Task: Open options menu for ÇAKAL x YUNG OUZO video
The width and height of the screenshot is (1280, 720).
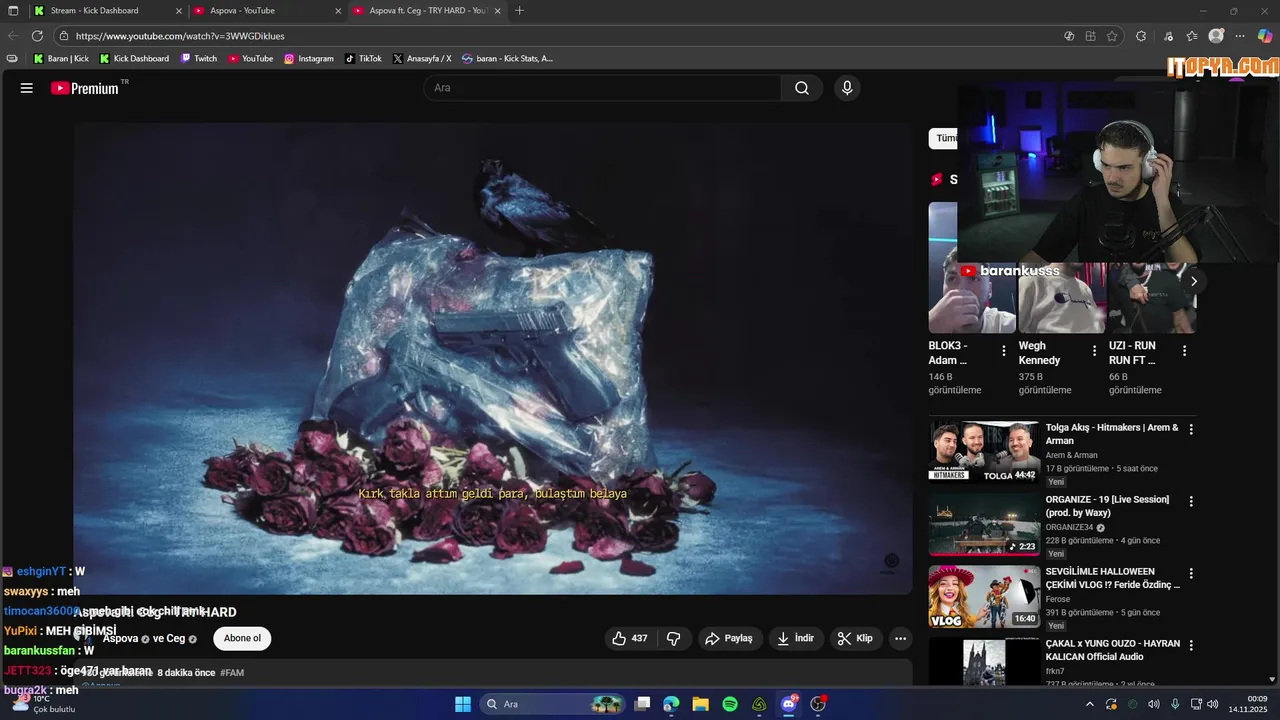Action: pyautogui.click(x=1190, y=645)
